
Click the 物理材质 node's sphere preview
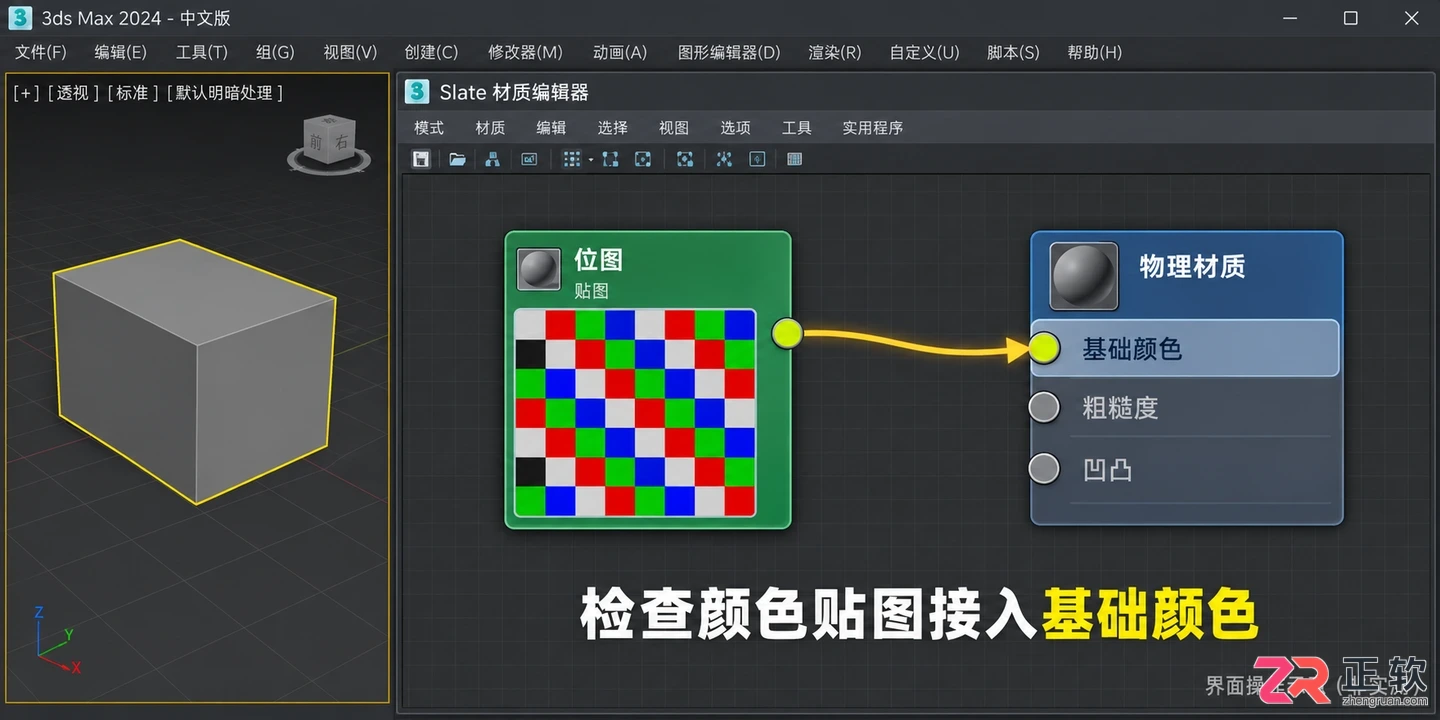1084,276
